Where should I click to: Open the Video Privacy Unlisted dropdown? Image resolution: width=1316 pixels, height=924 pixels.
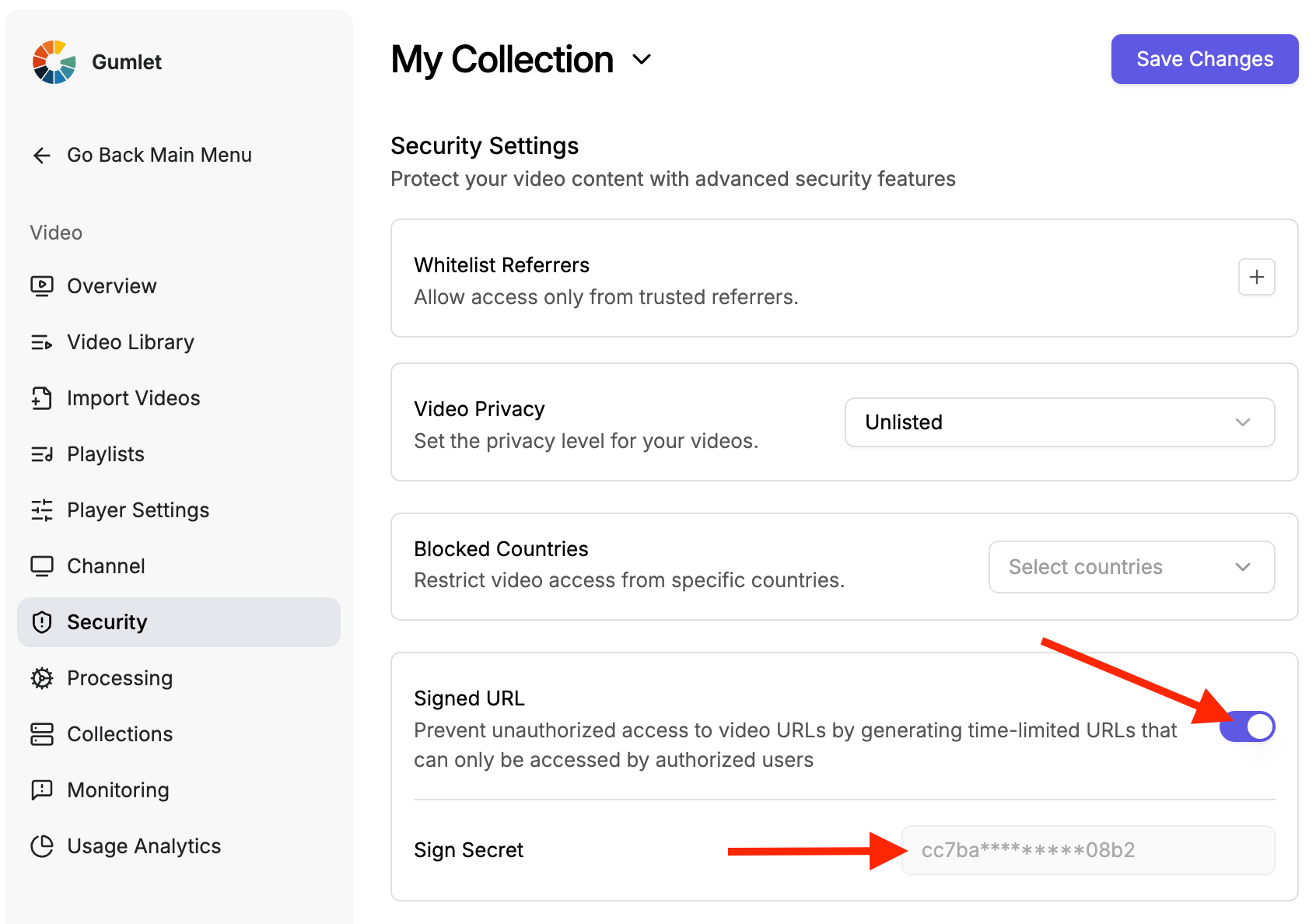[1059, 422]
